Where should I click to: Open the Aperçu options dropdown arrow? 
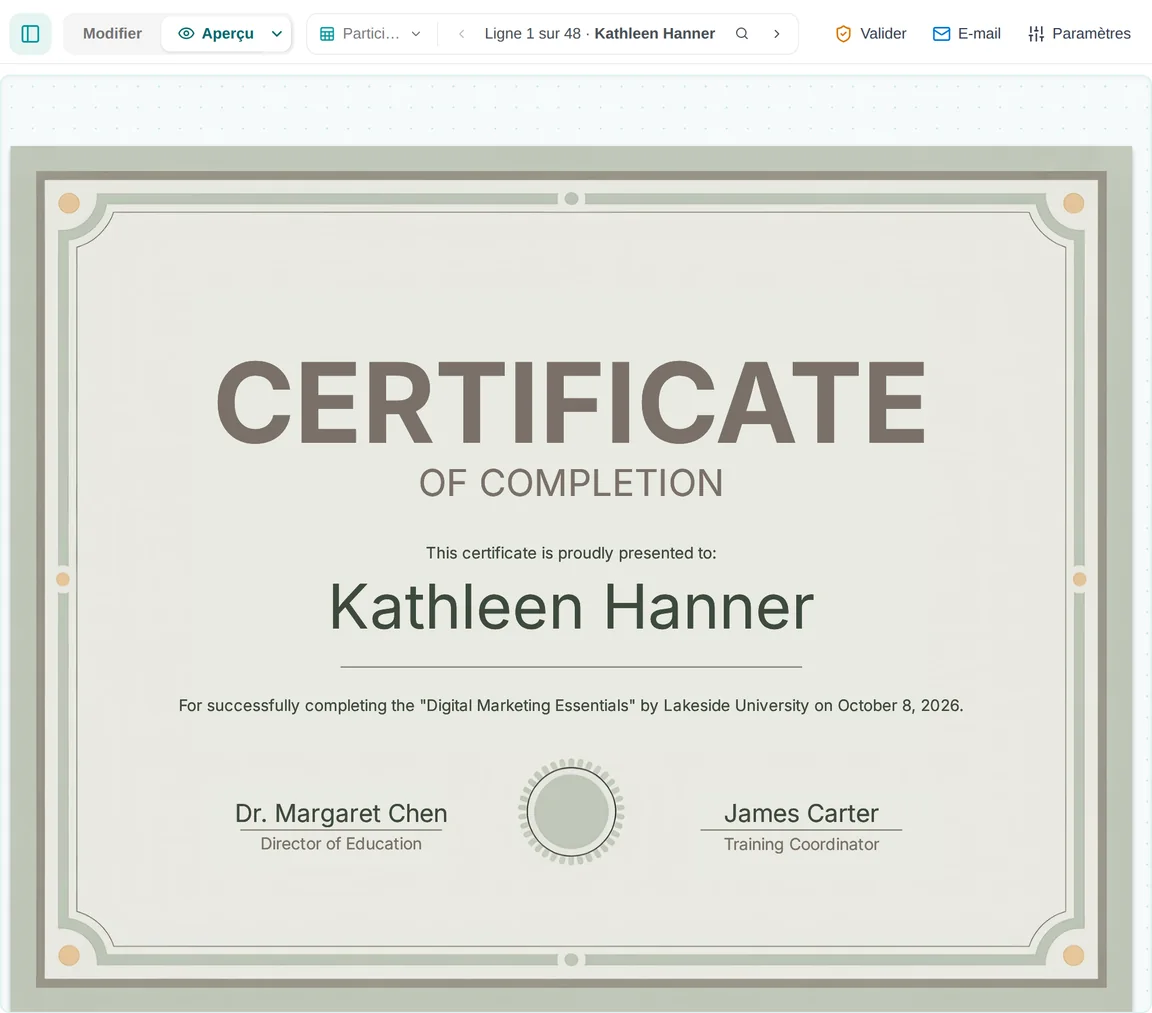[277, 34]
